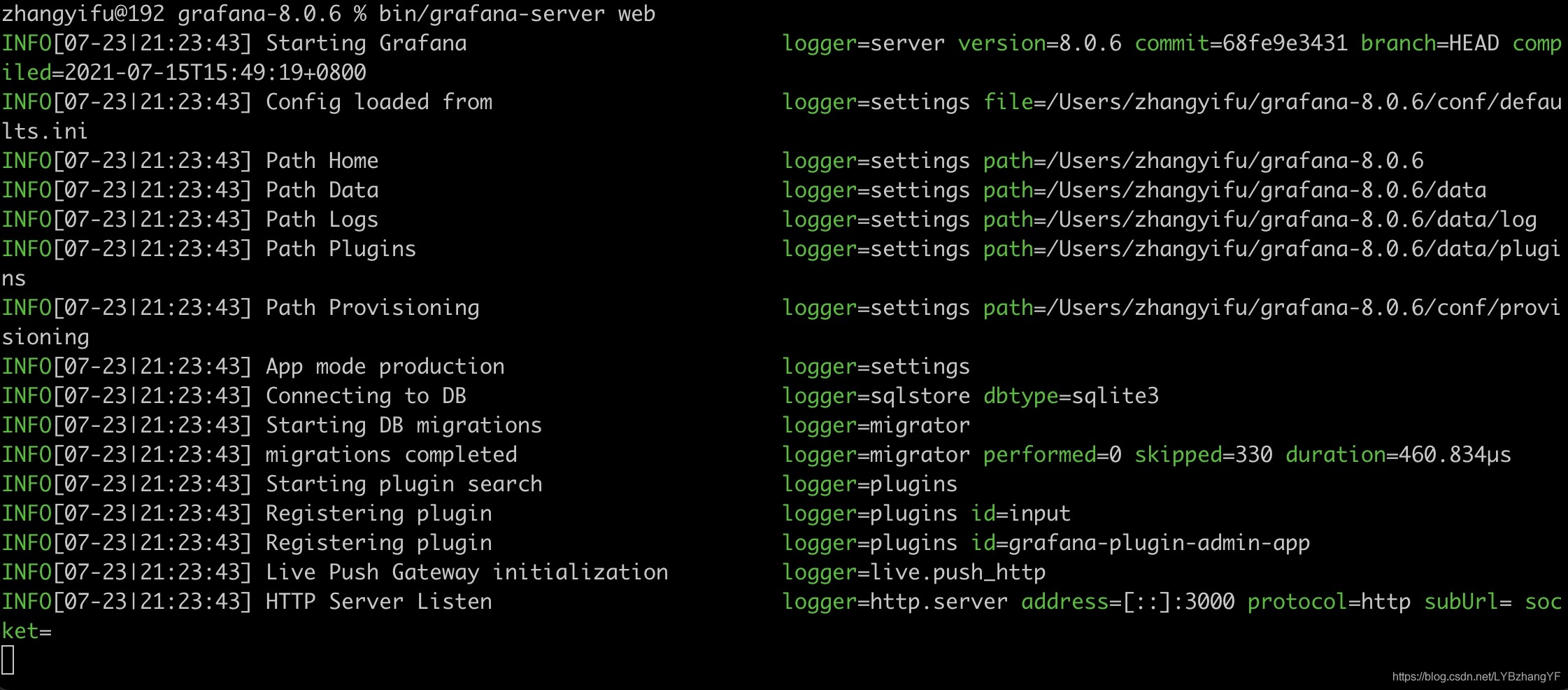Click the 'Path Data' path value
The height and width of the screenshot is (690, 1568).
[x=1234, y=190]
